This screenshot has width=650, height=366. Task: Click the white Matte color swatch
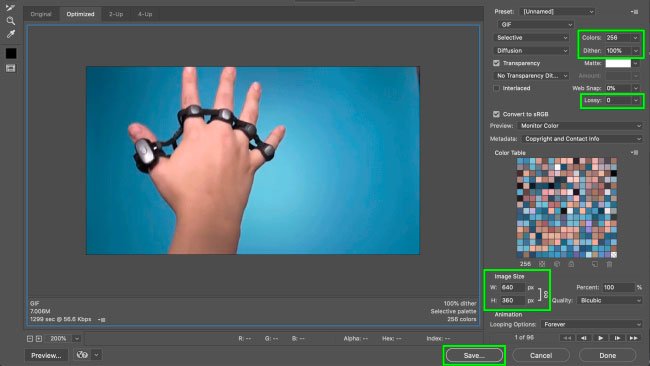[x=618, y=63]
